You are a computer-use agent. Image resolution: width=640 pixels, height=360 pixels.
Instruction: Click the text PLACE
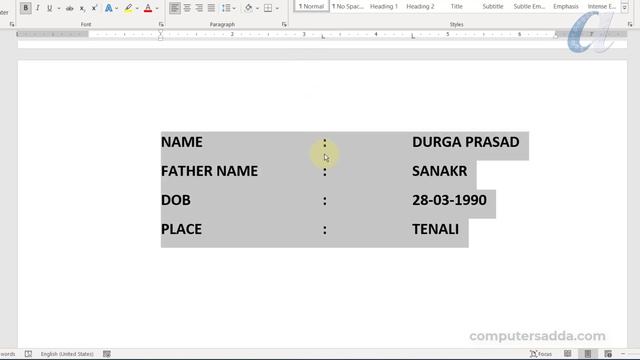[182, 229]
